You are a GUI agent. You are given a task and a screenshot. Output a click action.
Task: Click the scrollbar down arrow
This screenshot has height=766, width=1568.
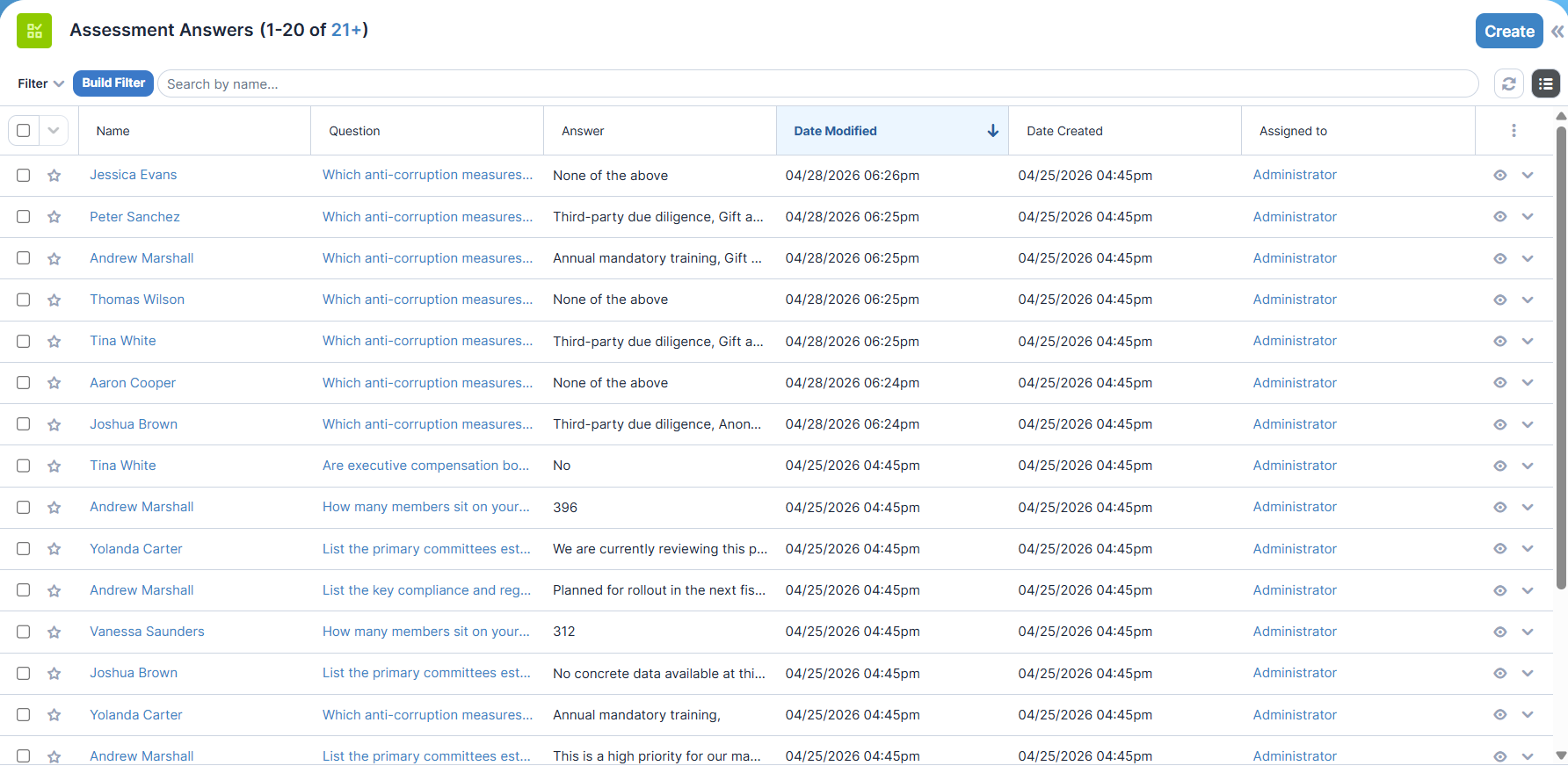coord(1561,755)
